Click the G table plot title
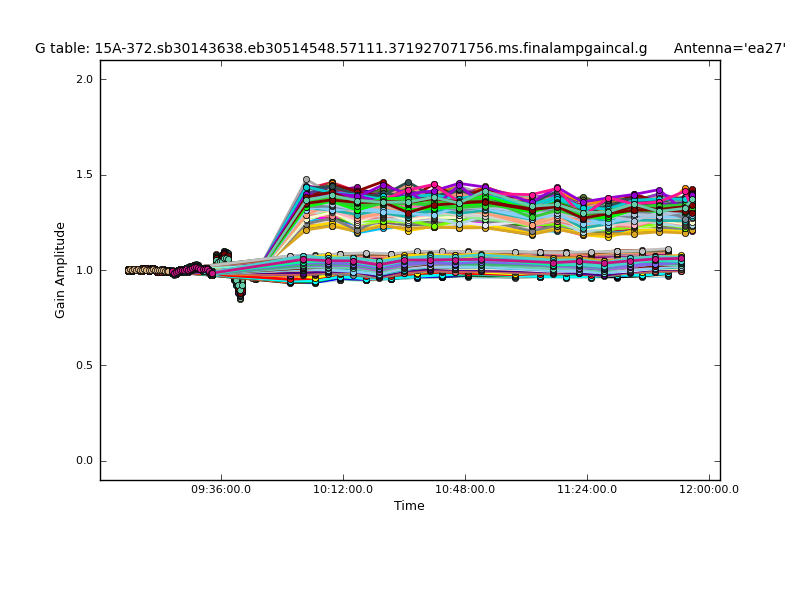The width and height of the screenshot is (800, 600). 340,48
